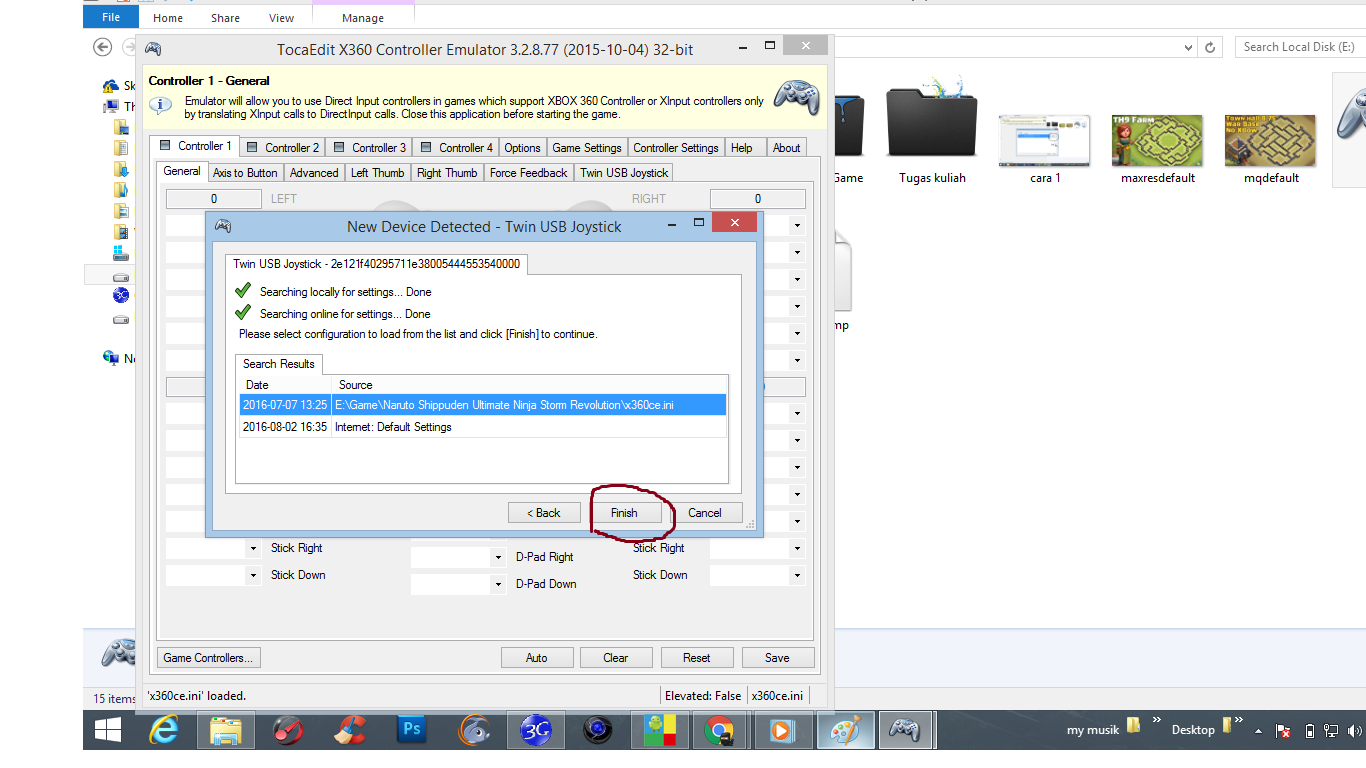This screenshot has height=768, width=1366.
Task: Click the gamepad icon in New Device Detected title bar
Action: 223,226
